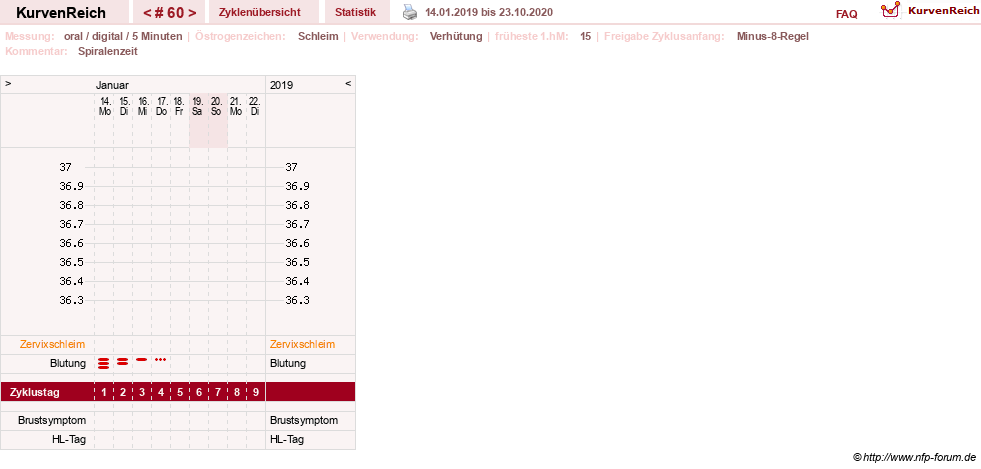Screen dimensions: 981x469
Task: Click the 'Messung:' label
Action: pyautogui.click(x=29, y=36)
